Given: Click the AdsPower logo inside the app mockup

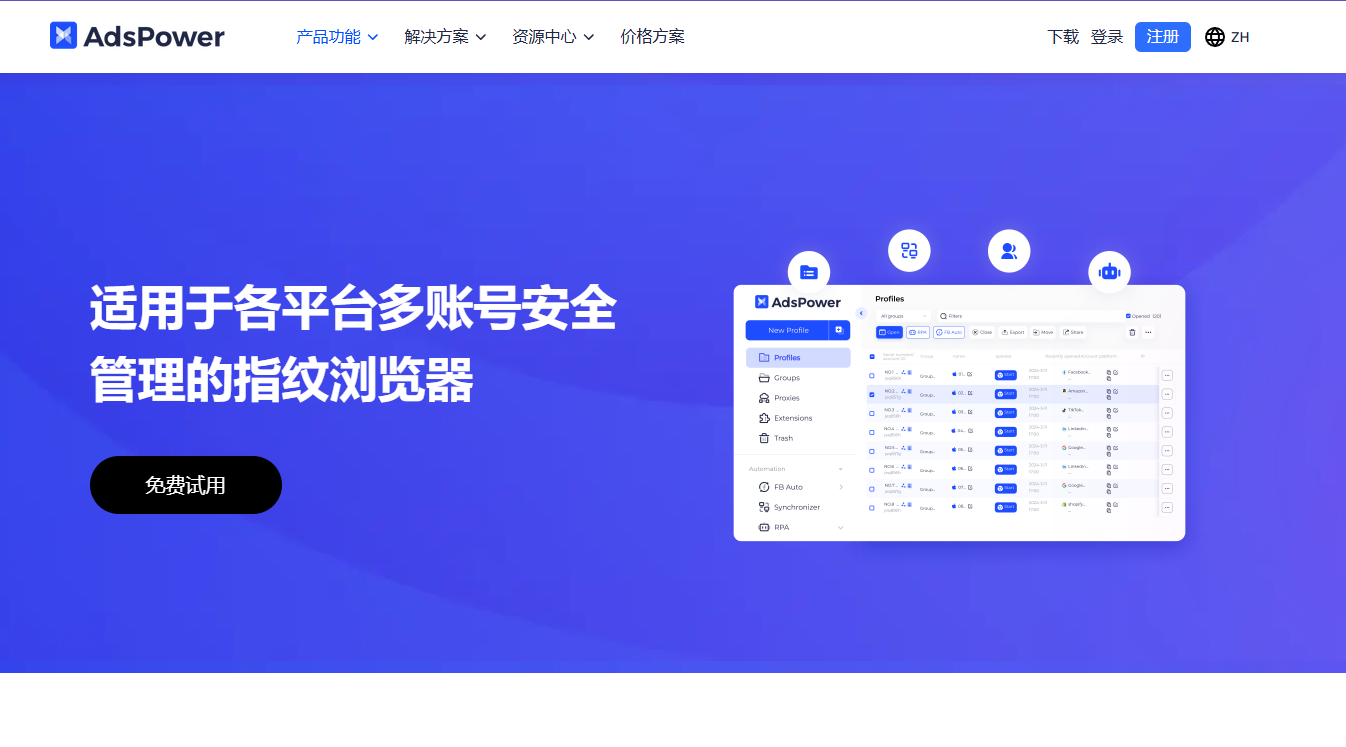Looking at the screenshot, I should point(798,302).
